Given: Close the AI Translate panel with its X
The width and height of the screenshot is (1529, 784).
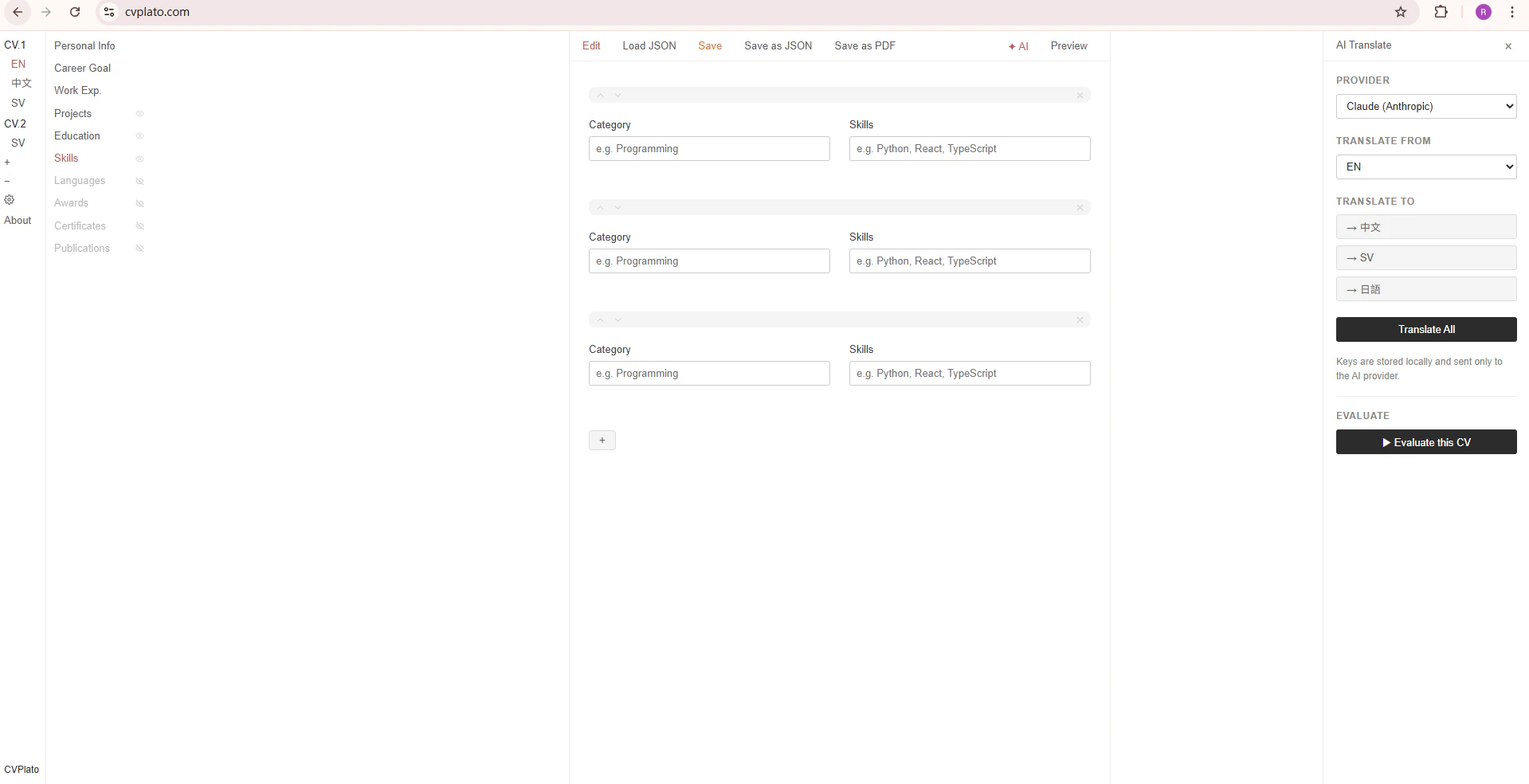Looking at the screenshot, I should coord(1507,46).
